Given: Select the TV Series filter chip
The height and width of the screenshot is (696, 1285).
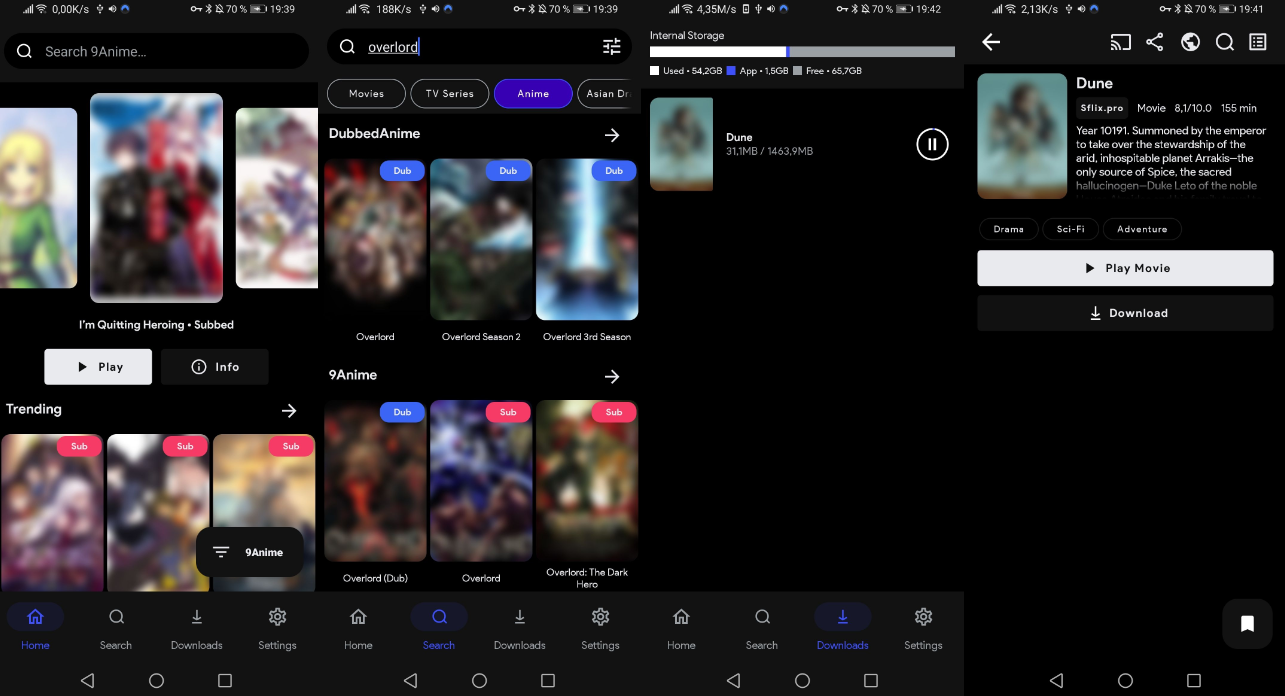Looking at the screenshot, I should (450, 94).
